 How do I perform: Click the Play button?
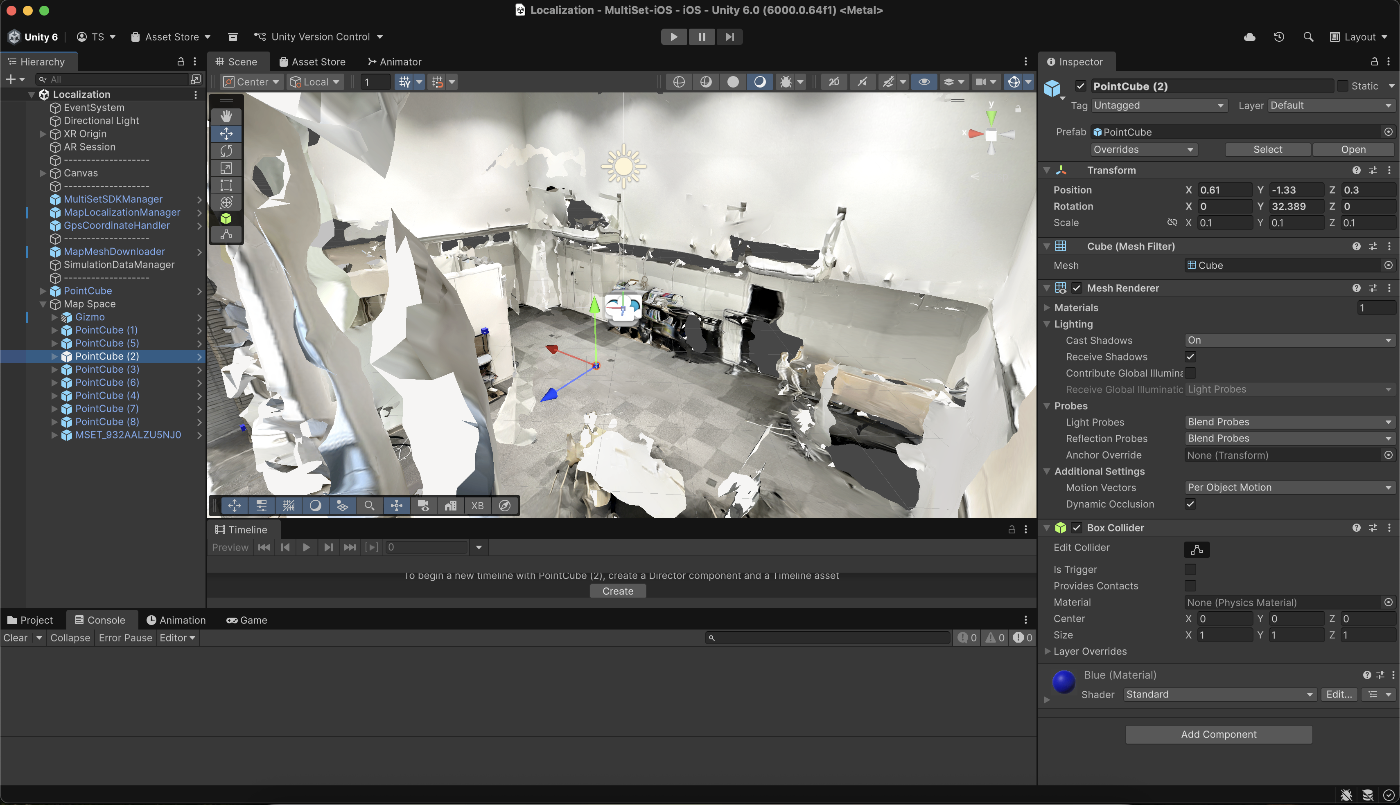674,37
